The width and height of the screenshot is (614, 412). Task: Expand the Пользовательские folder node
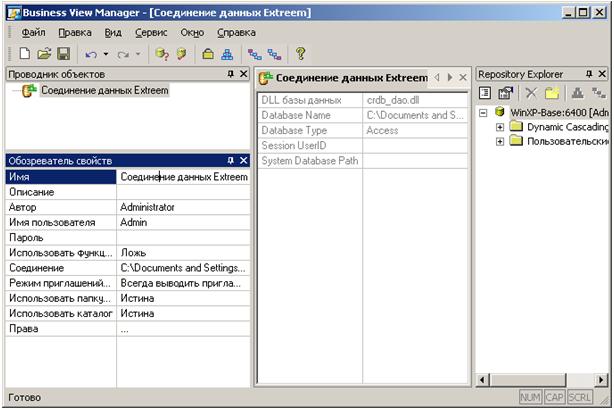(x=500, y=142)
